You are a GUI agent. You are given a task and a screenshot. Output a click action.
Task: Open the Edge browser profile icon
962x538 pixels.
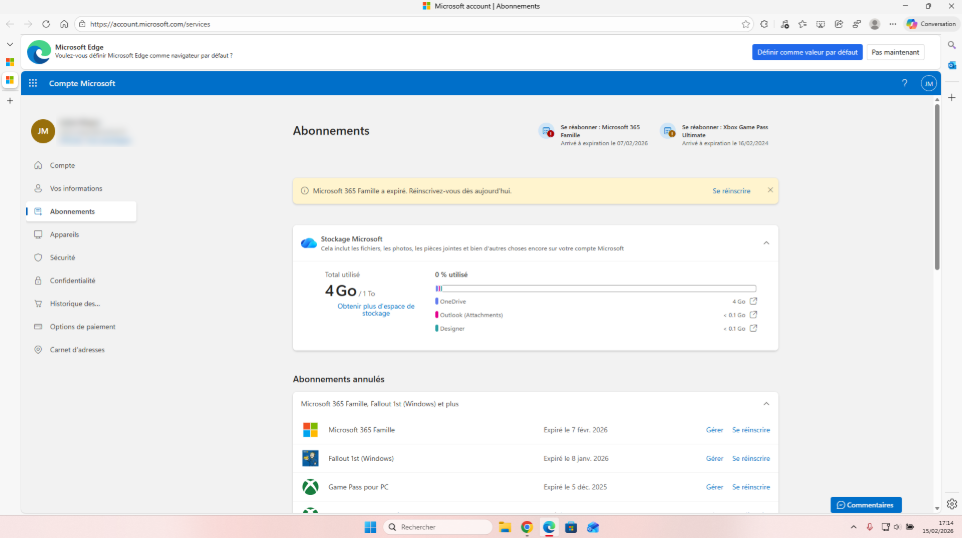875,24
